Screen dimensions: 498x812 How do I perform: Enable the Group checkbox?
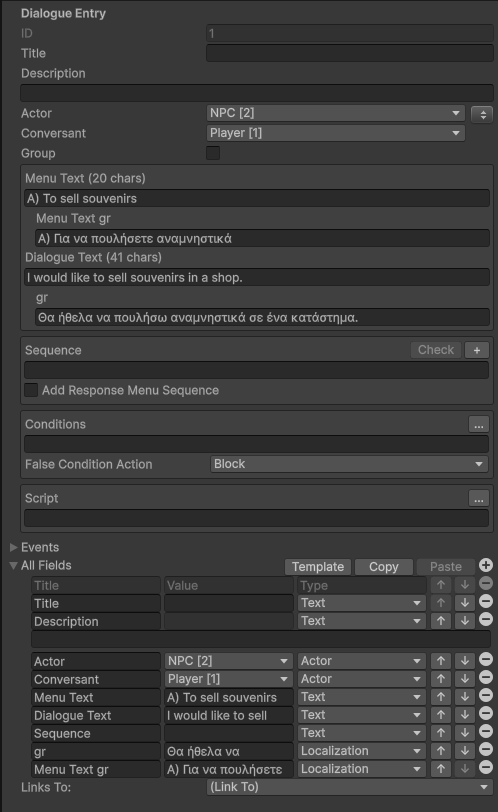pyautogui.click(x=213, y=153)
